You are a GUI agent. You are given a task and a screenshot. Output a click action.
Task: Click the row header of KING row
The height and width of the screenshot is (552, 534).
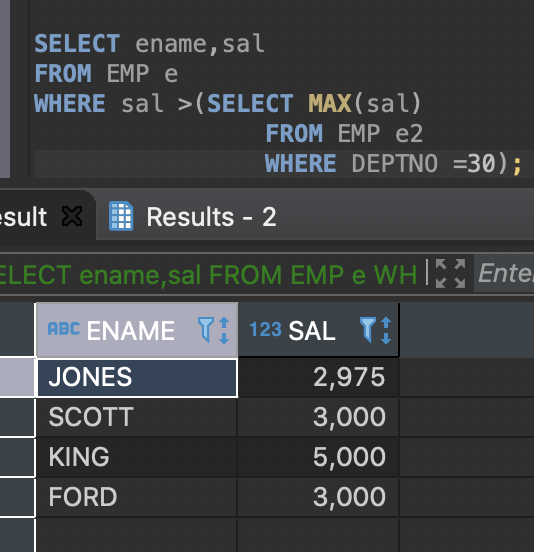(x=17, y=457)
